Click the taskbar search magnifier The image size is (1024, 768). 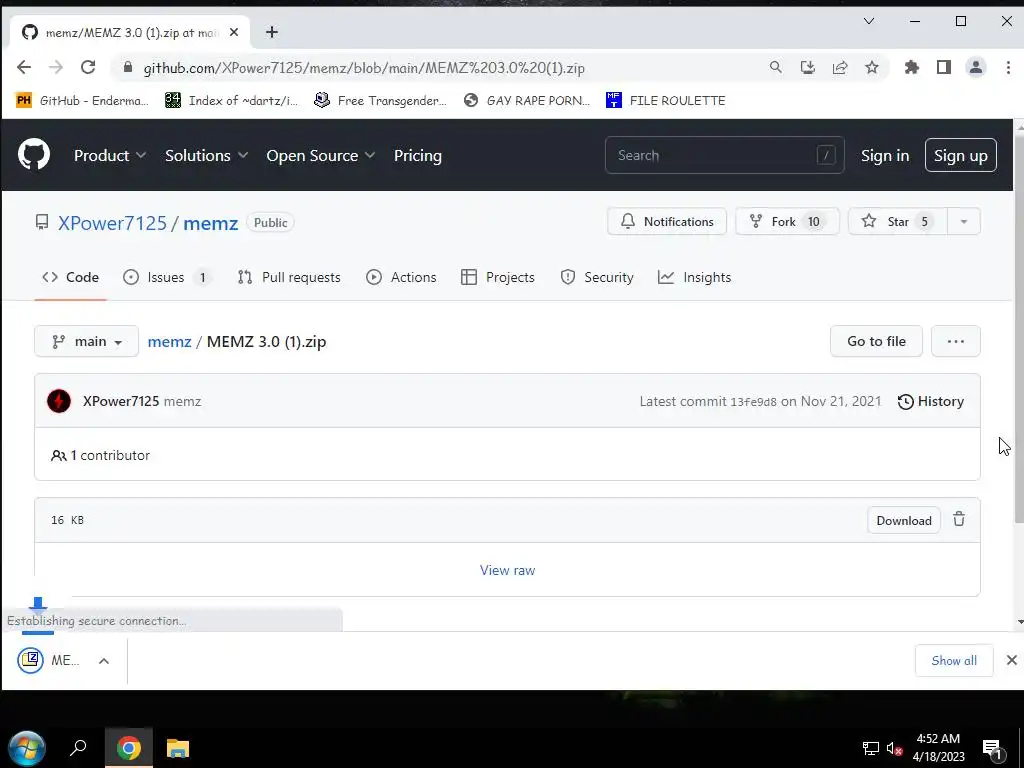78,748
